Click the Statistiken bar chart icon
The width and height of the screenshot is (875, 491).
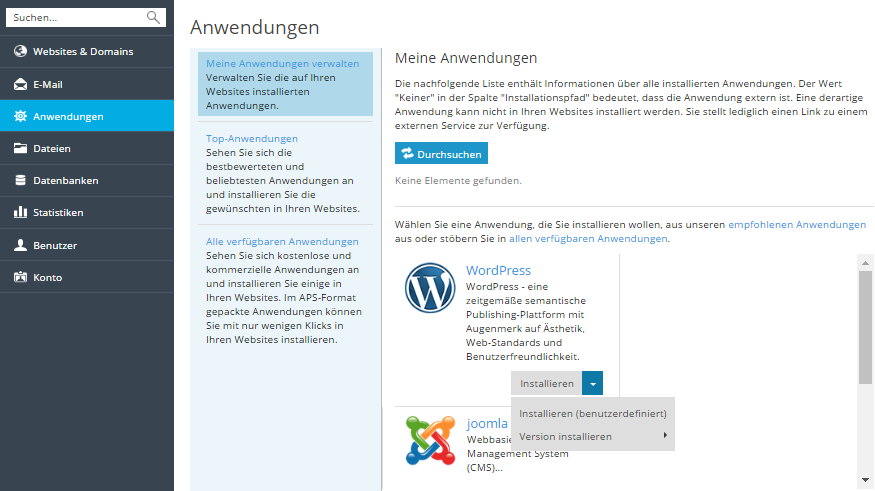20,213
